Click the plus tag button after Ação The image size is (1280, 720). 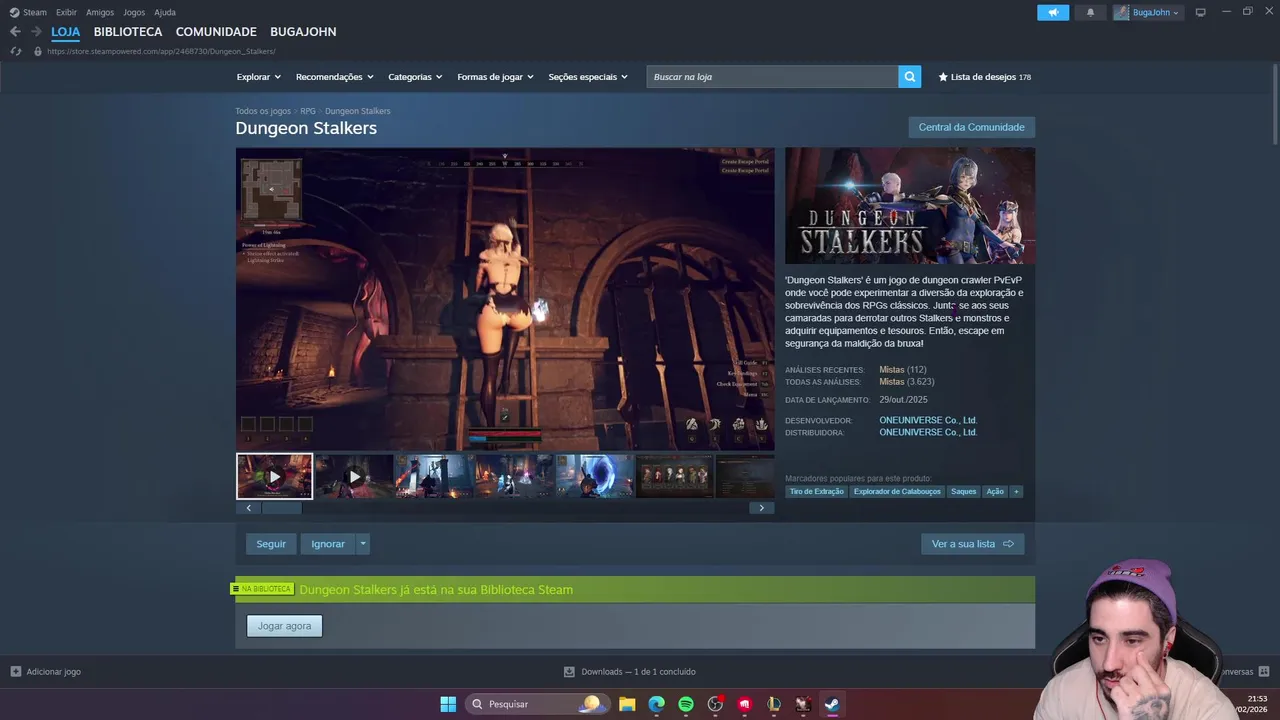pos(1016,492)
